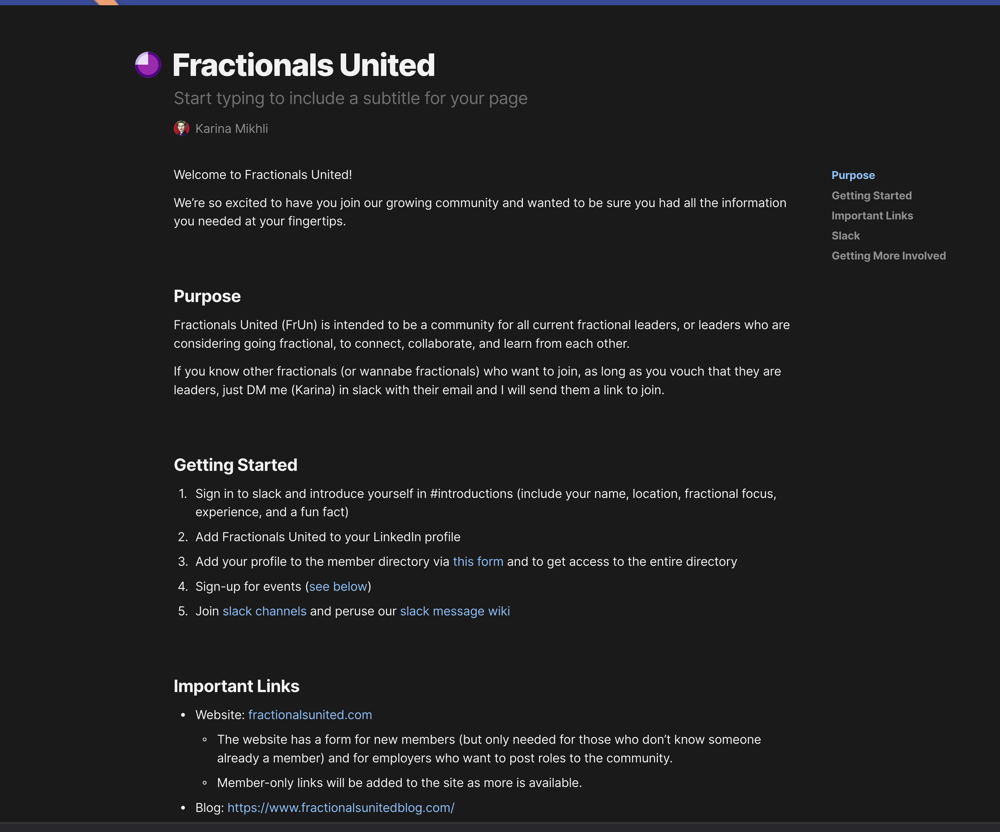Navigate to Slack section in outline
Viewport: 1000px width, 832px height.
click(x=845, y=236)
